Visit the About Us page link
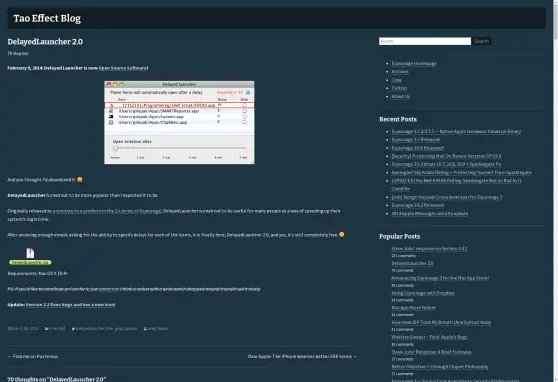 click(401, 96)
